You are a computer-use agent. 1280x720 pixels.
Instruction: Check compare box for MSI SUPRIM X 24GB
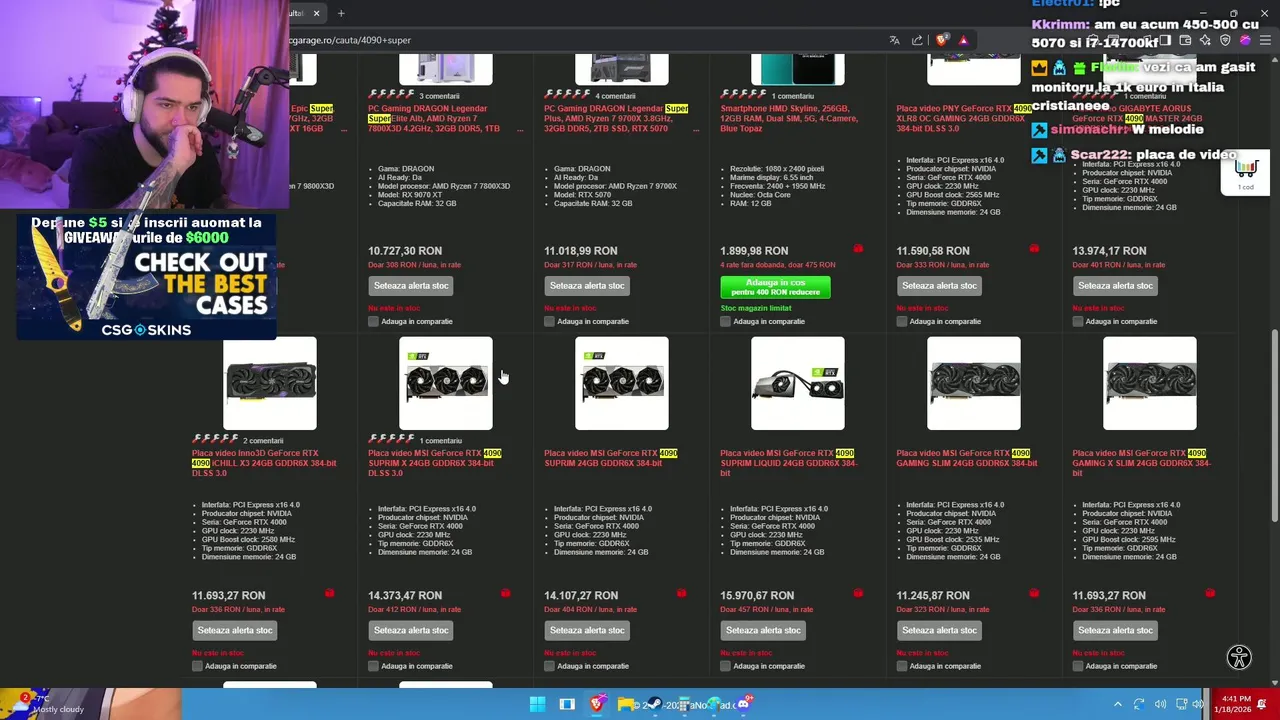coord(373,666)
